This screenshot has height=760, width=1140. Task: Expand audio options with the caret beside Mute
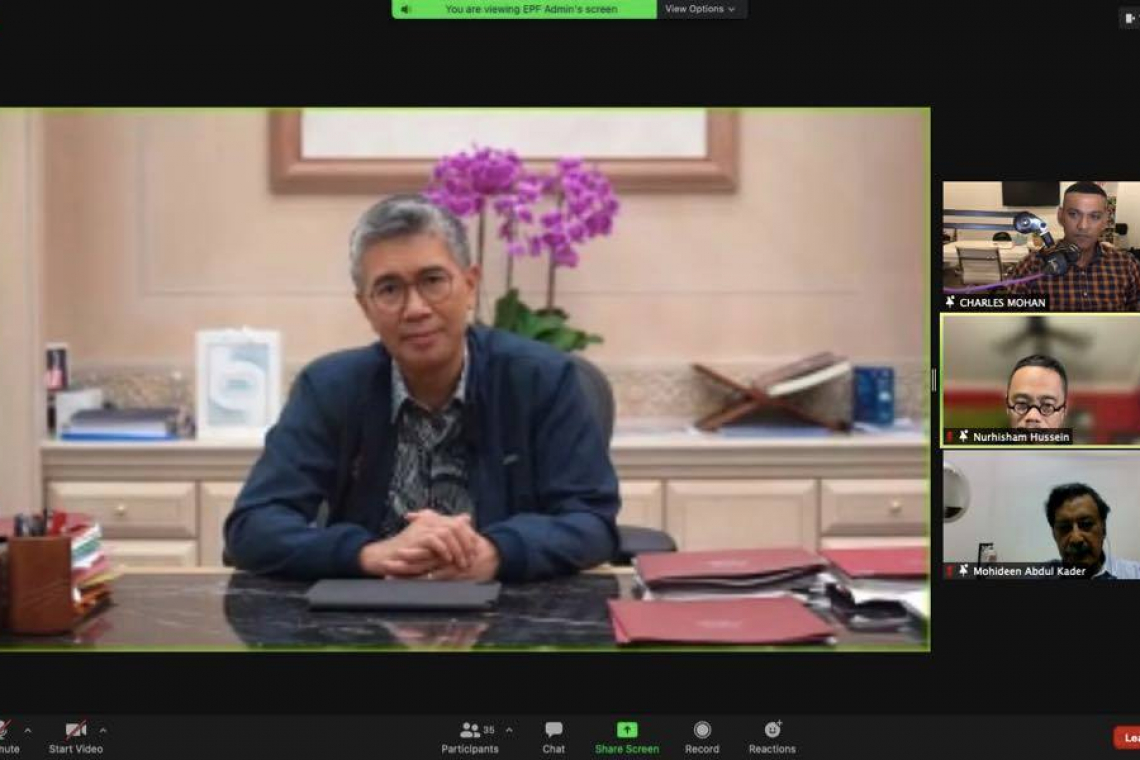click(30, 731)
